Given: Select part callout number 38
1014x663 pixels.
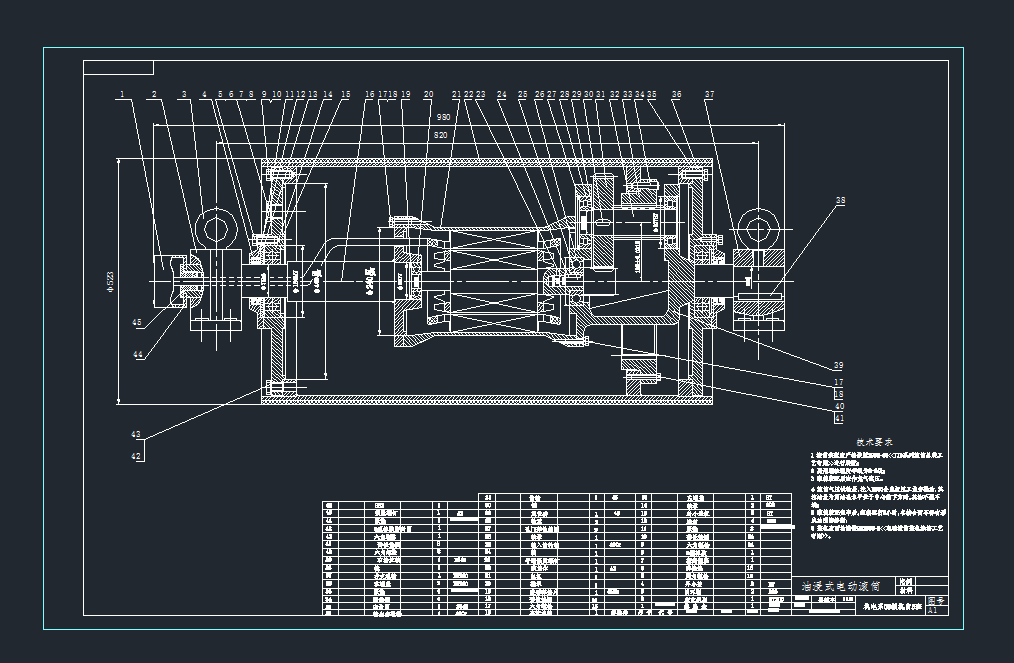Looking at the screenshot, I should click(840, 200).
